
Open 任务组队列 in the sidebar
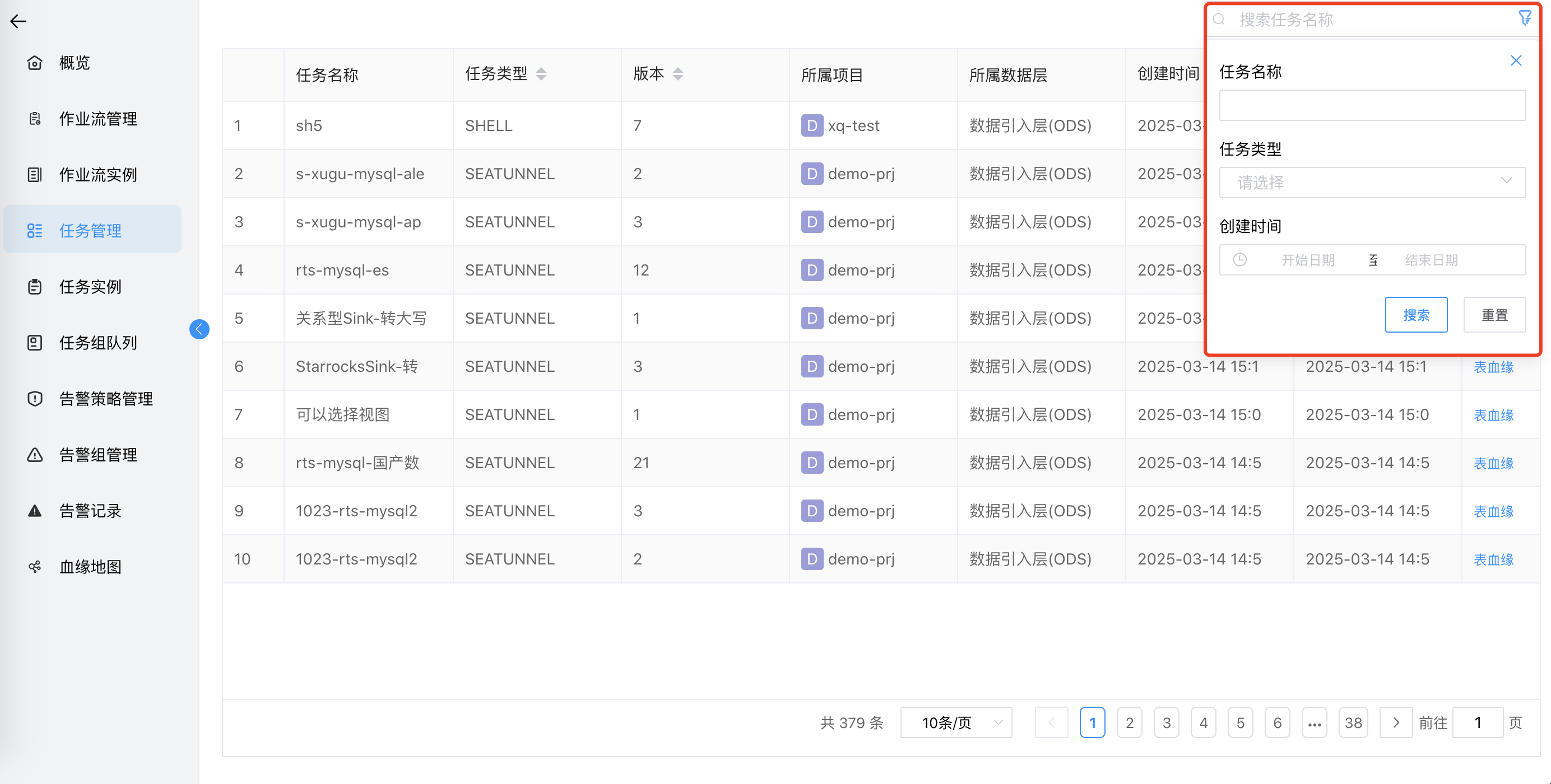(97, 342)
